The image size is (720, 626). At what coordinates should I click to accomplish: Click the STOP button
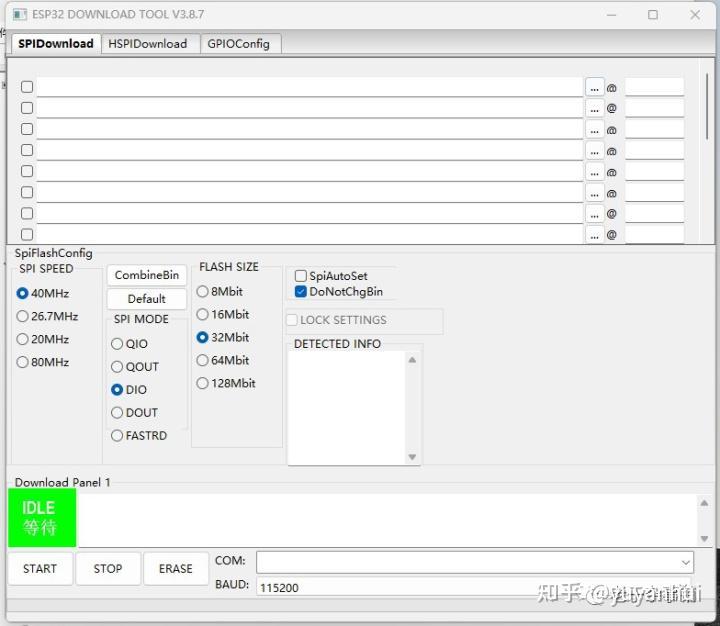point(108,569)
